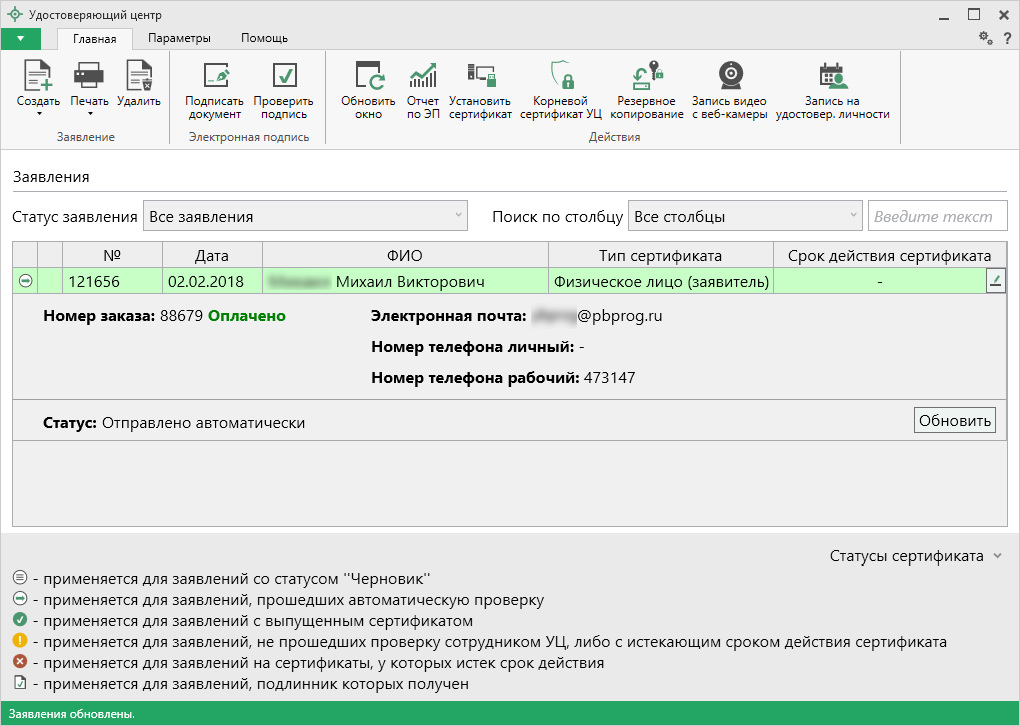1020x726 pixels.
Task: Click Проверить подпись icon
Action: pyautogui.click(x=283, y=77)
